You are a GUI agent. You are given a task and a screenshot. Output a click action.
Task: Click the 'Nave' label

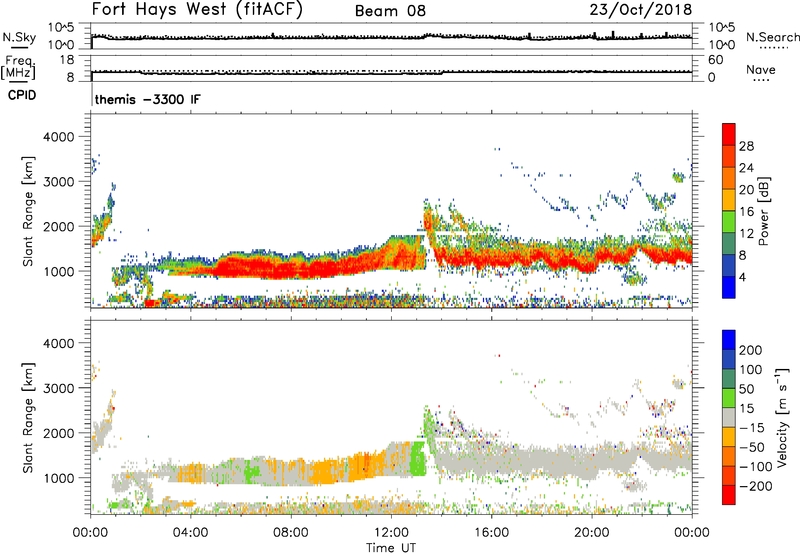[760, 69]
